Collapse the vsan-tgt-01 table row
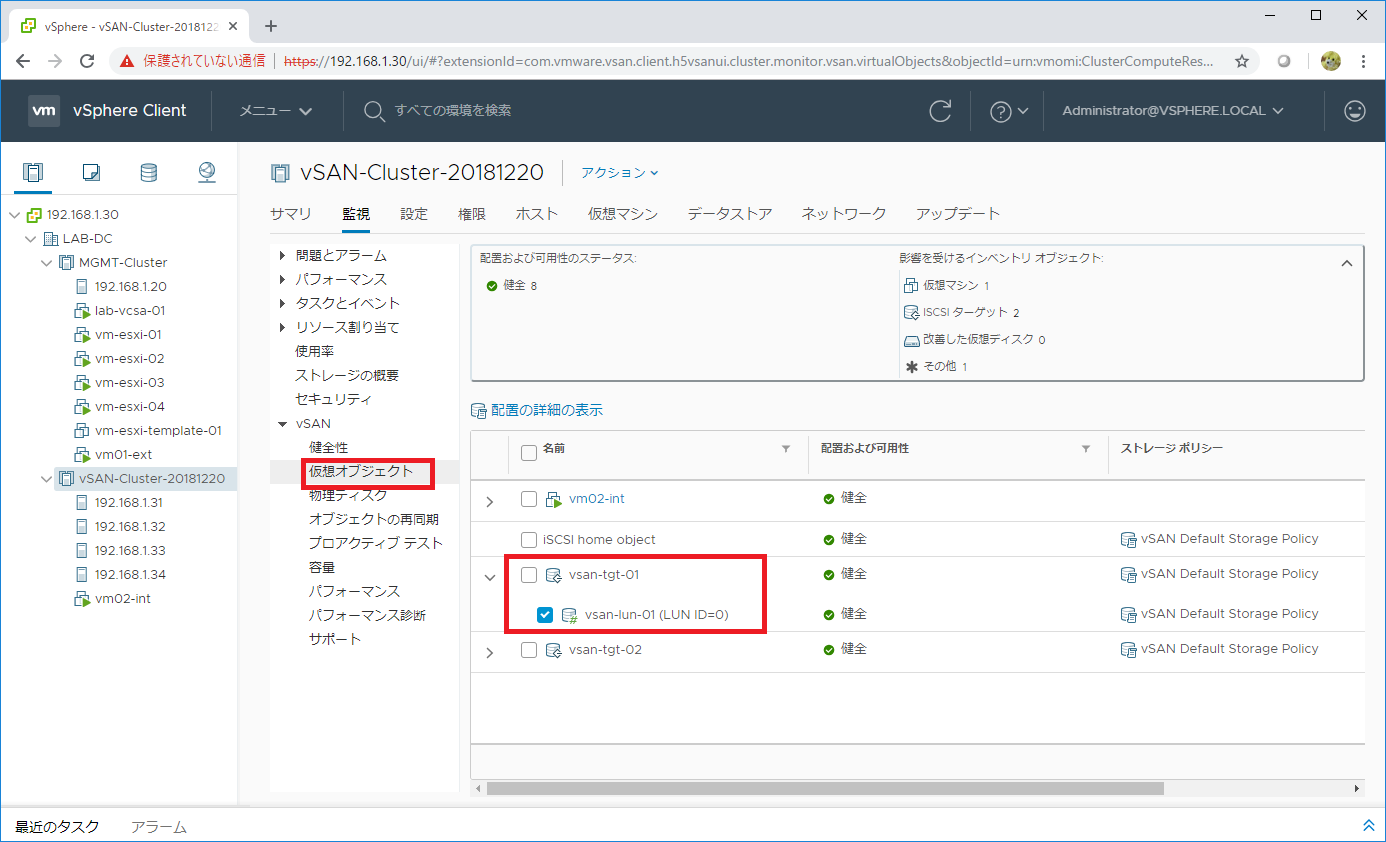Image resolution: width=1386 pixels, height=842 pixels. tap(489, 576)
